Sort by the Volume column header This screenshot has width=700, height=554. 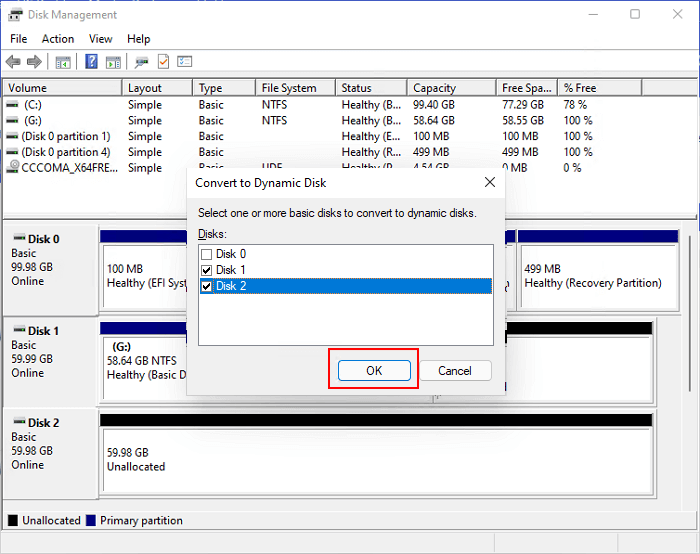[x=60, y=88]
